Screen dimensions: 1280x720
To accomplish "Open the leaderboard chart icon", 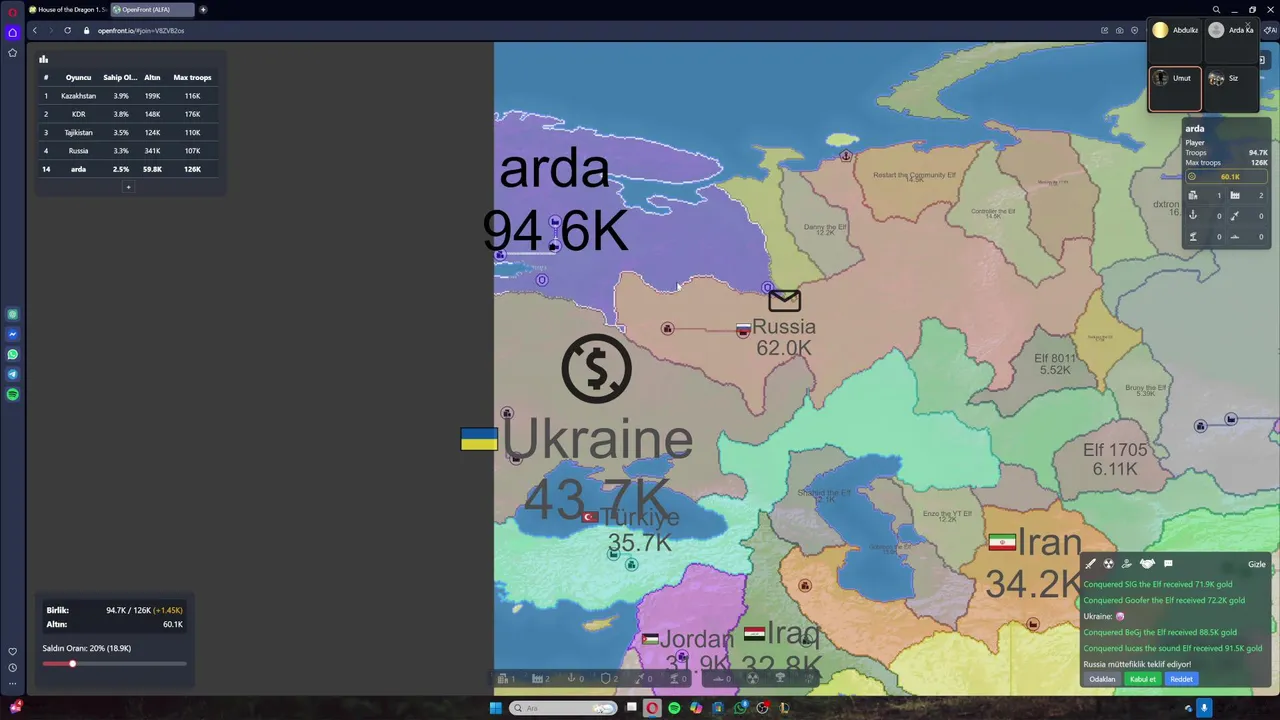I will [x=43, y=59].
